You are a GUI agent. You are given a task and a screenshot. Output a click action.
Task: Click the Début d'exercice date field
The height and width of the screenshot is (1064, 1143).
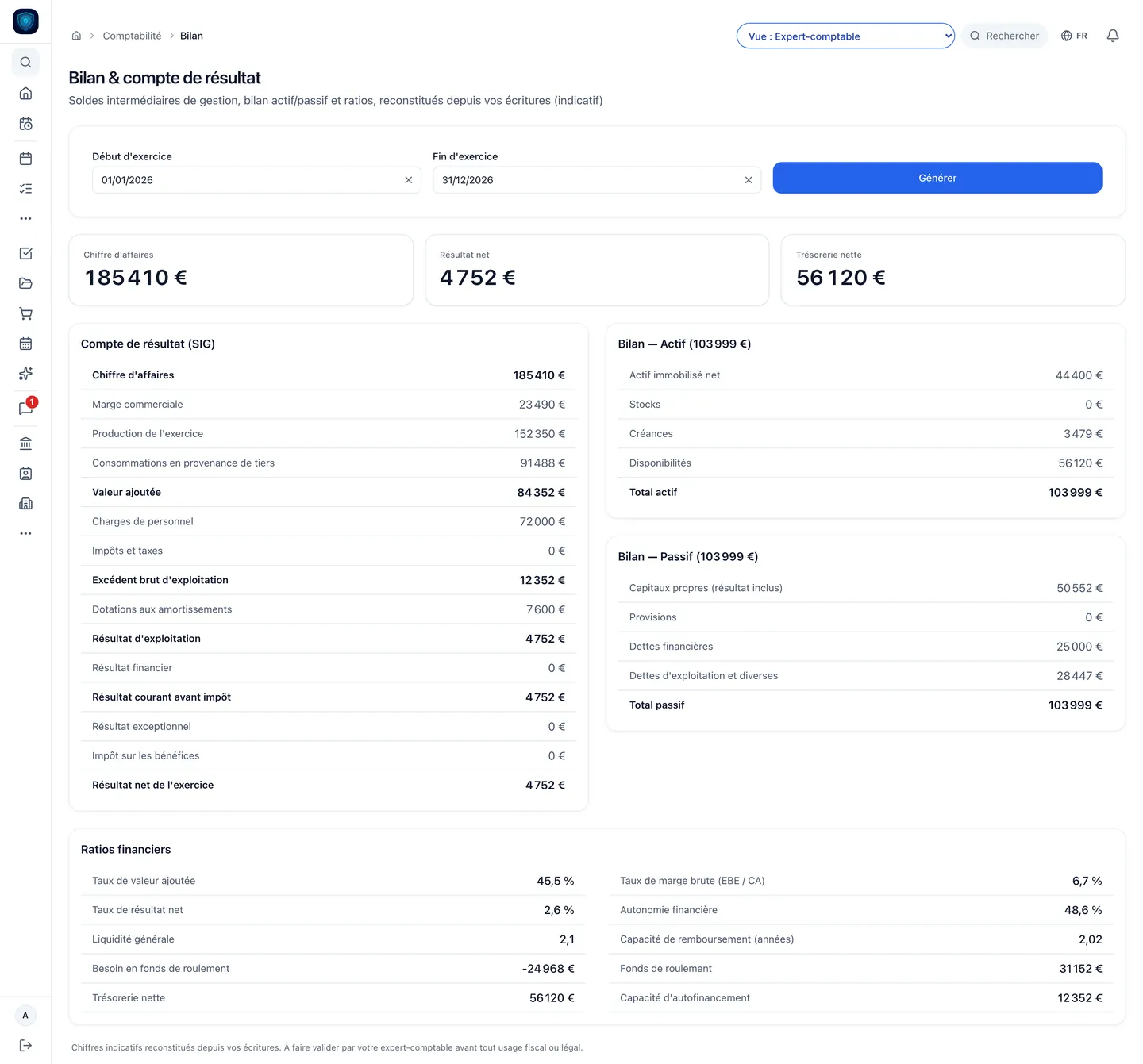pos(256,180)
